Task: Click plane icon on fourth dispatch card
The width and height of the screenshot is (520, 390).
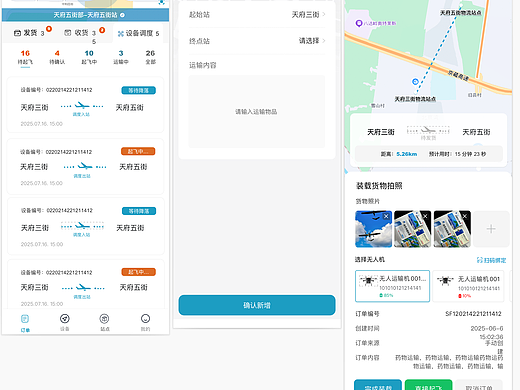Action: click(83, 287)
